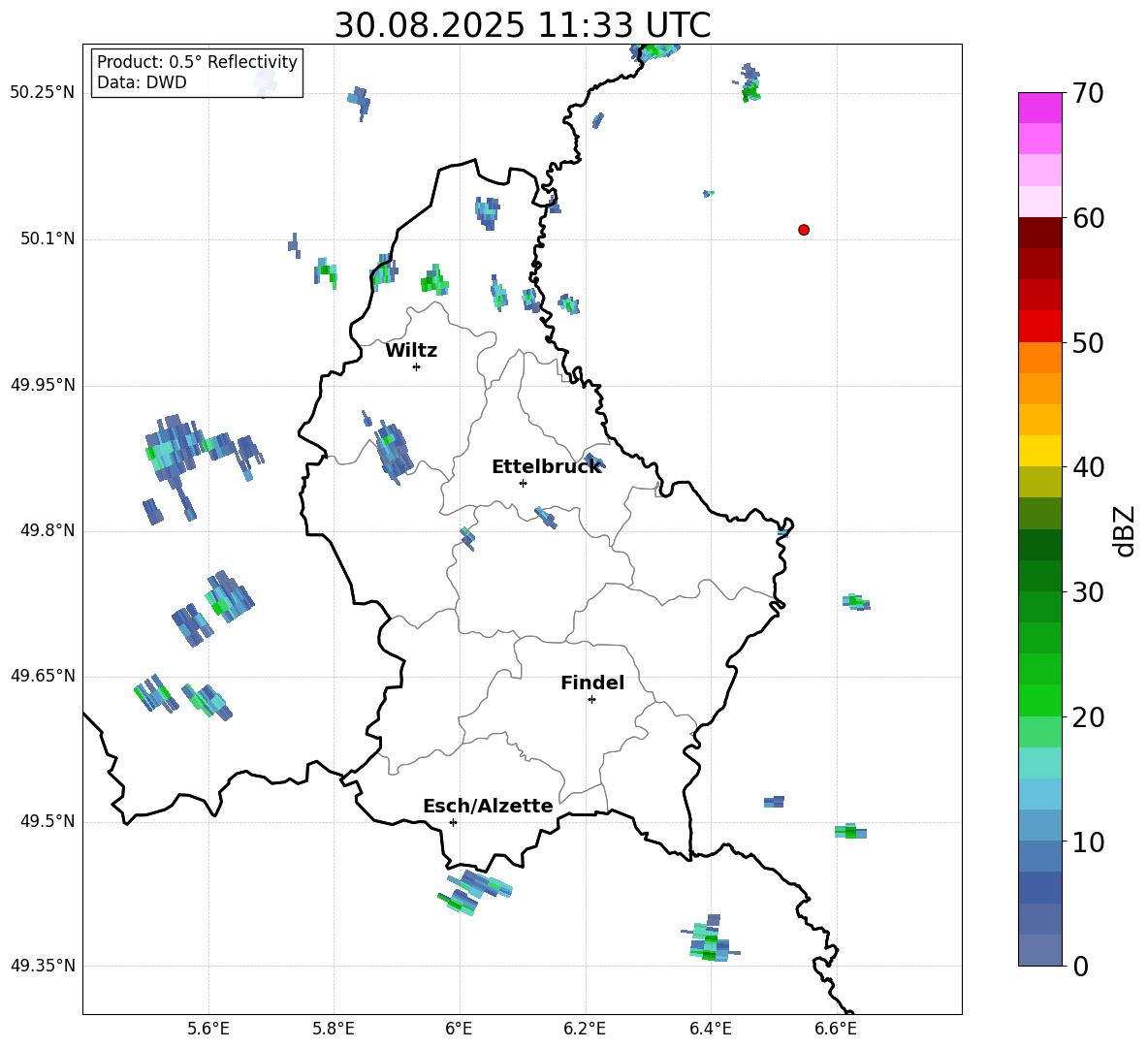Click the plot title showing date and UTC time

pos(522,25)
